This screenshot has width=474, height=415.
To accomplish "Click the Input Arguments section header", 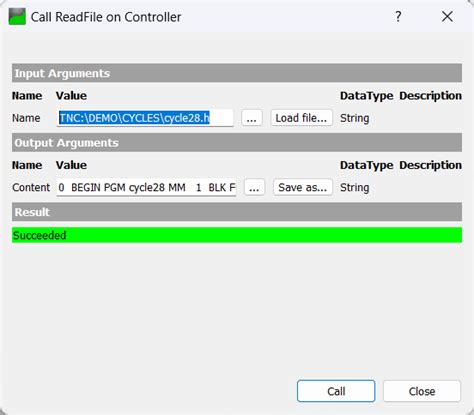I will point(237,73).
